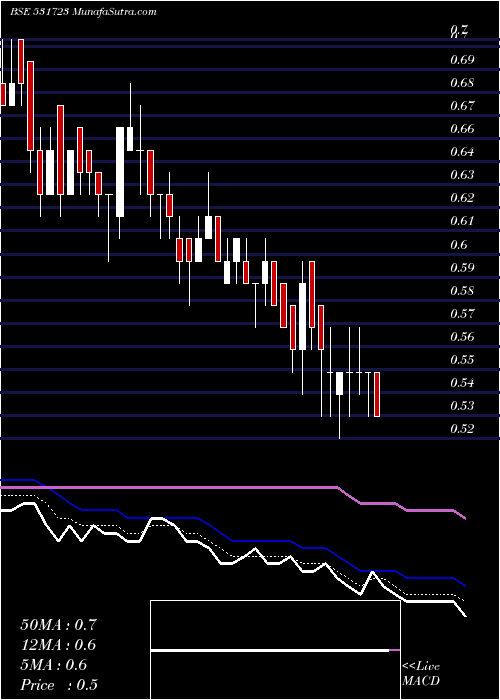Click the MACD histogram box

coord(275,650)
